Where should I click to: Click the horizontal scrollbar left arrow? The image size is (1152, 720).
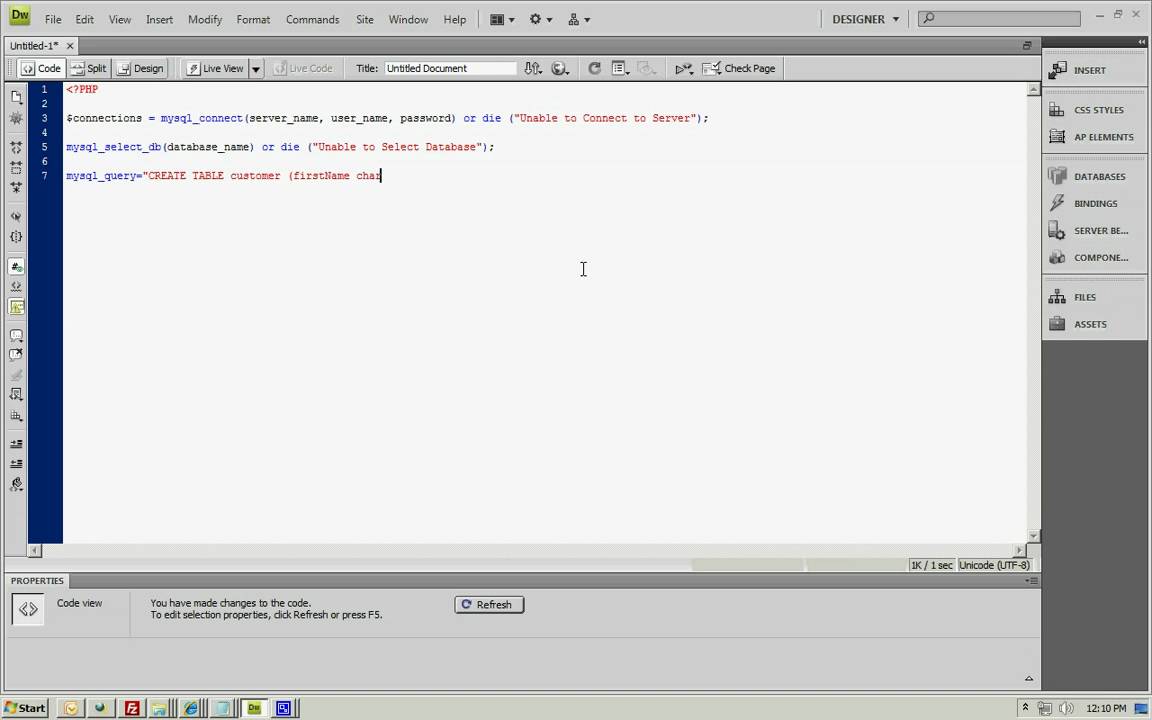pos(35,550)
